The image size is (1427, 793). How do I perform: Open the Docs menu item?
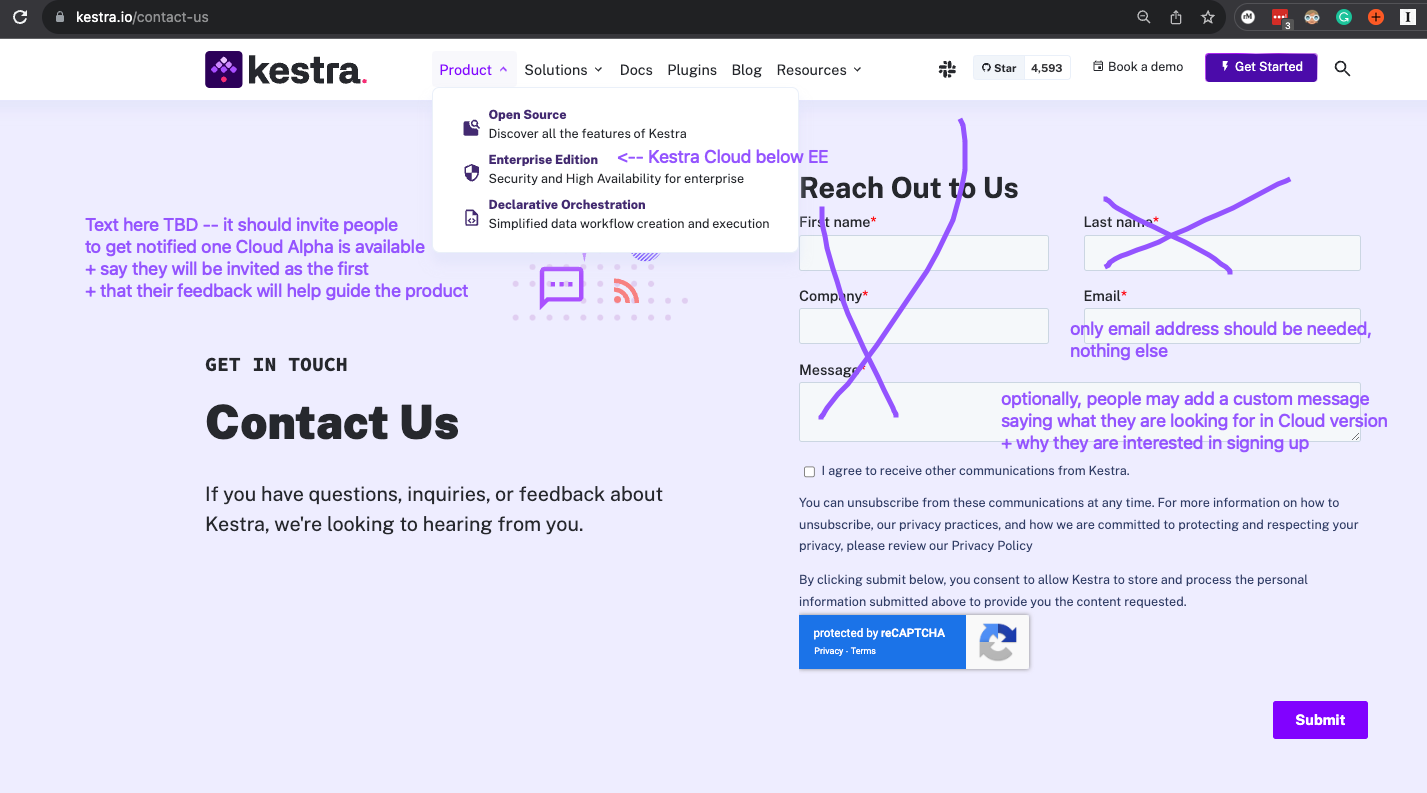636,69
